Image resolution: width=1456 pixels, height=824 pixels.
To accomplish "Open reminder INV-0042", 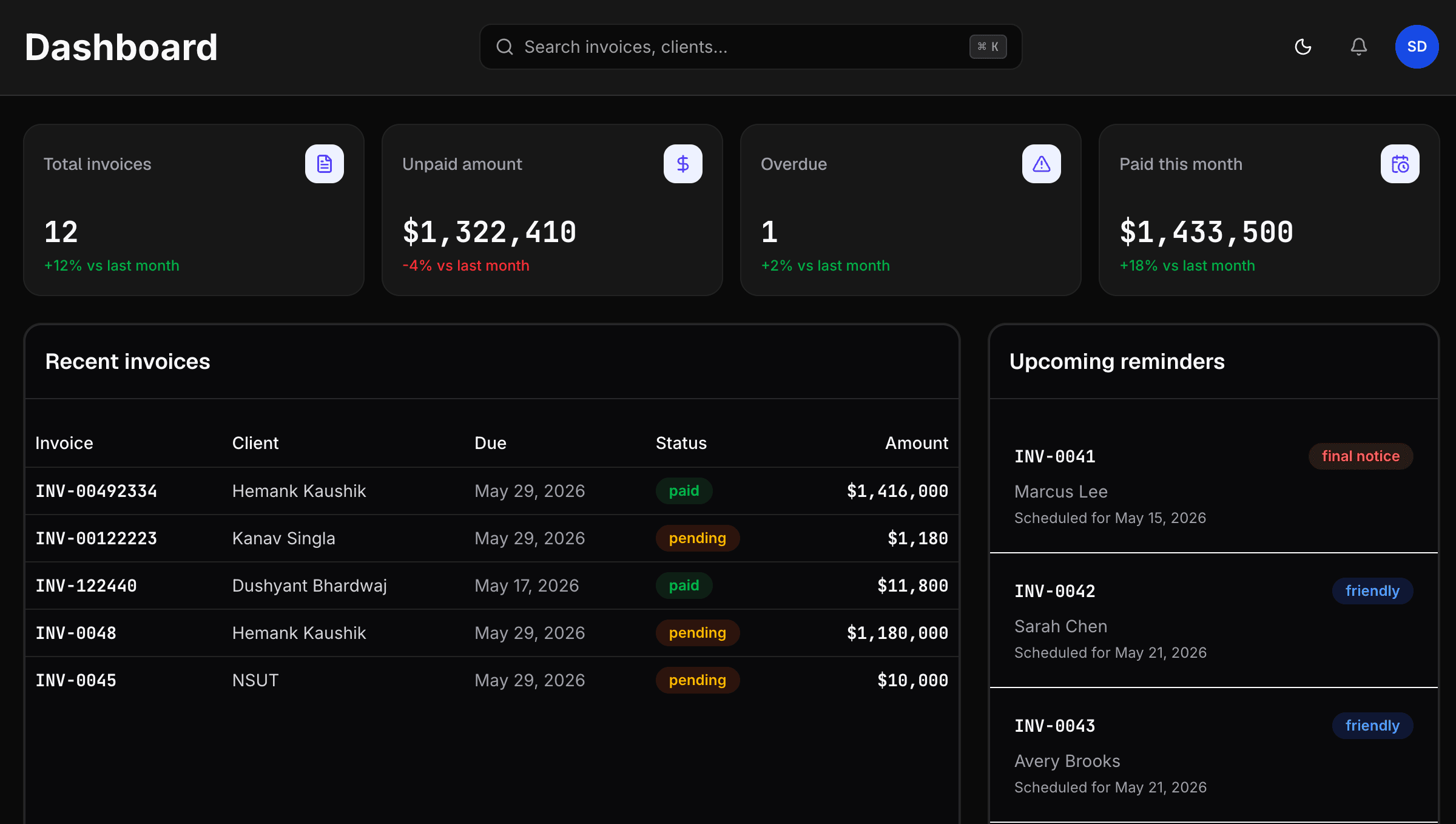I will pos(1055,591).
